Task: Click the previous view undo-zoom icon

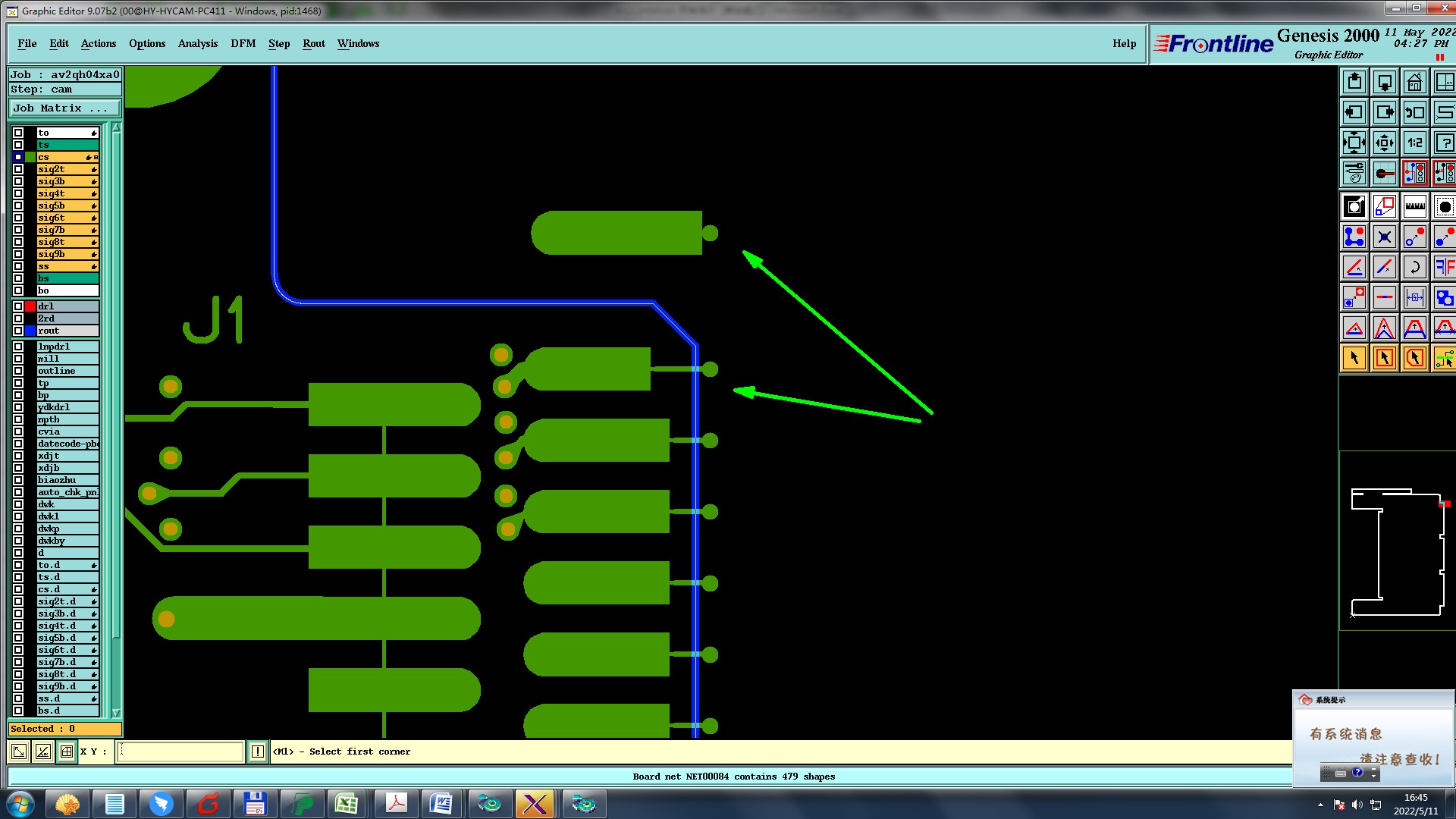Action: pyautogui.click(x=1415, y=112)
